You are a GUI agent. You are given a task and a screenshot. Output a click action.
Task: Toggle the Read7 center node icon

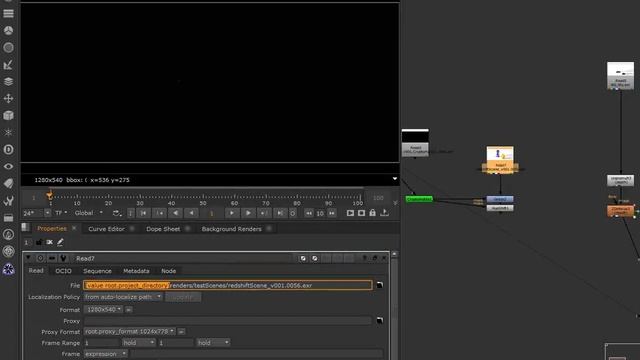[x=40, y=258]
